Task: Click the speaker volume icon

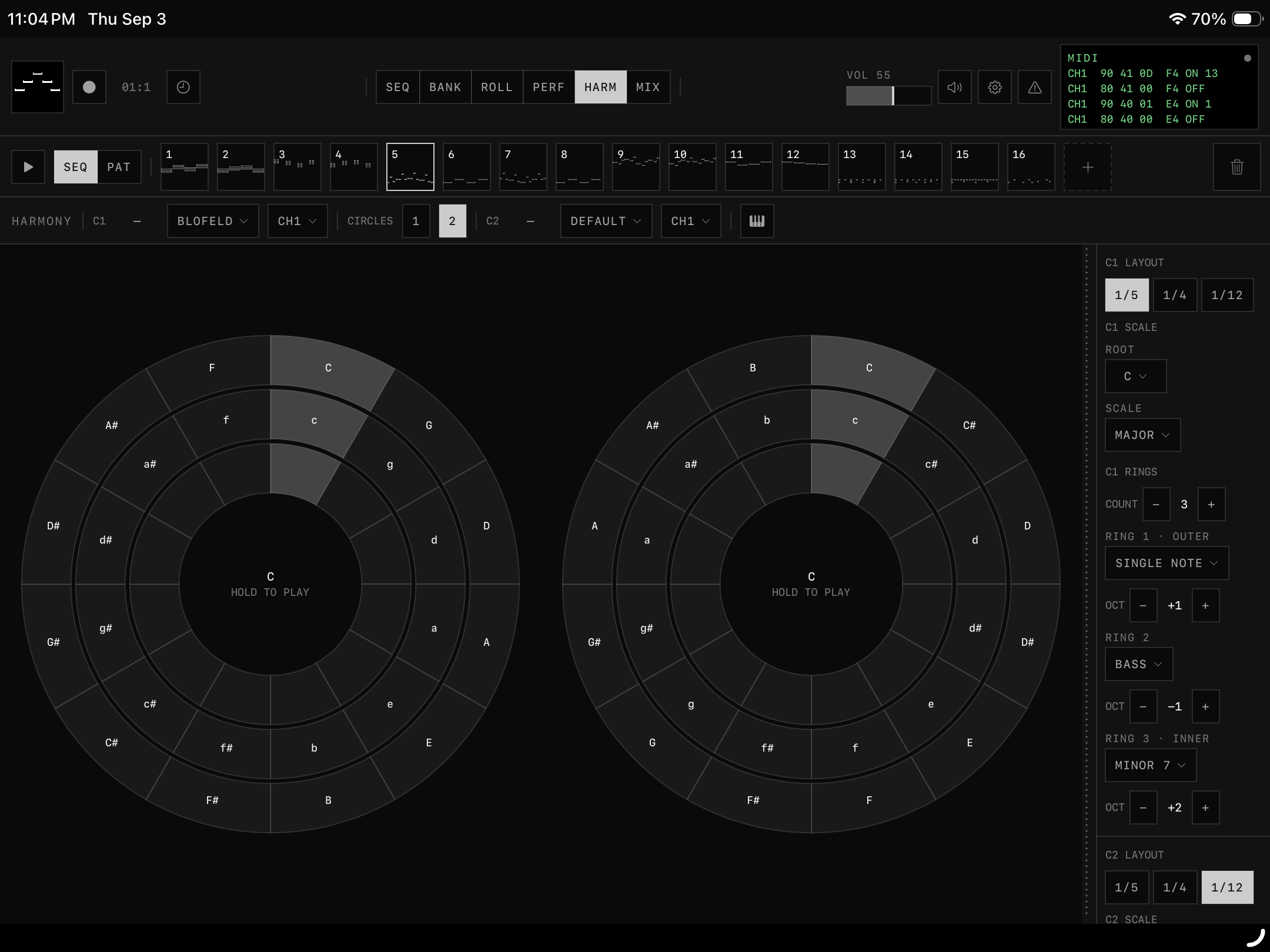Action: [x=955, y=87]
